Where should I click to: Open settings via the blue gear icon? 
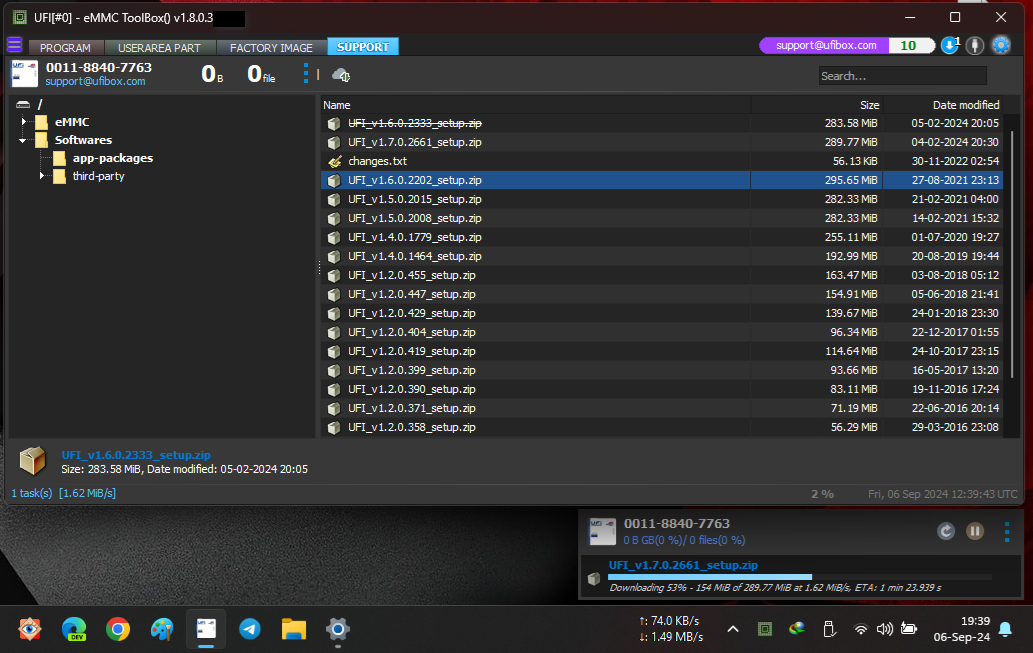[1001, 45]
